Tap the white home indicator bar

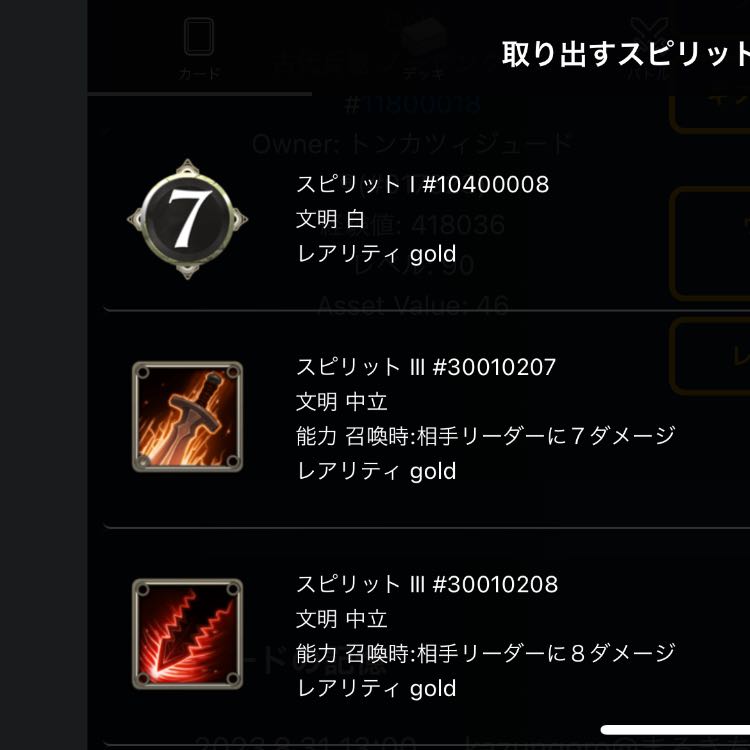675,729
